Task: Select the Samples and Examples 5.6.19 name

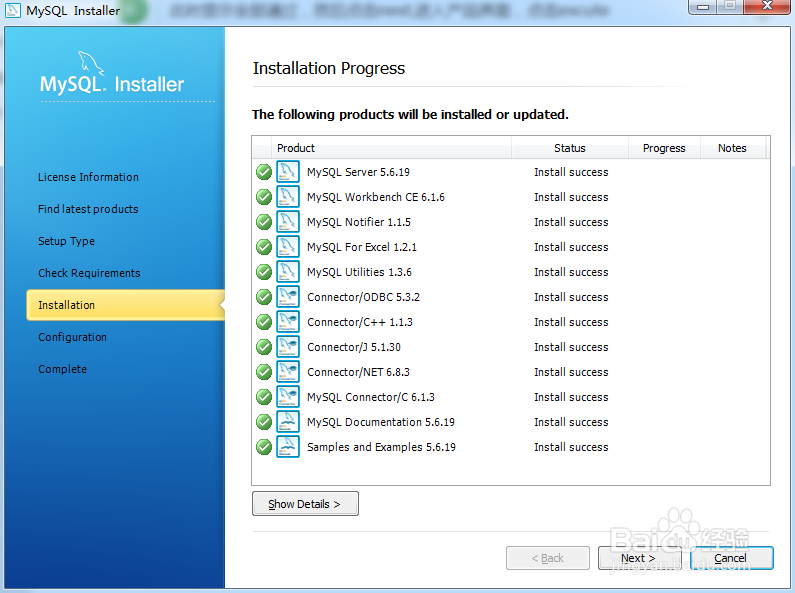Action: pyautogui.click(x=381, y=447)
